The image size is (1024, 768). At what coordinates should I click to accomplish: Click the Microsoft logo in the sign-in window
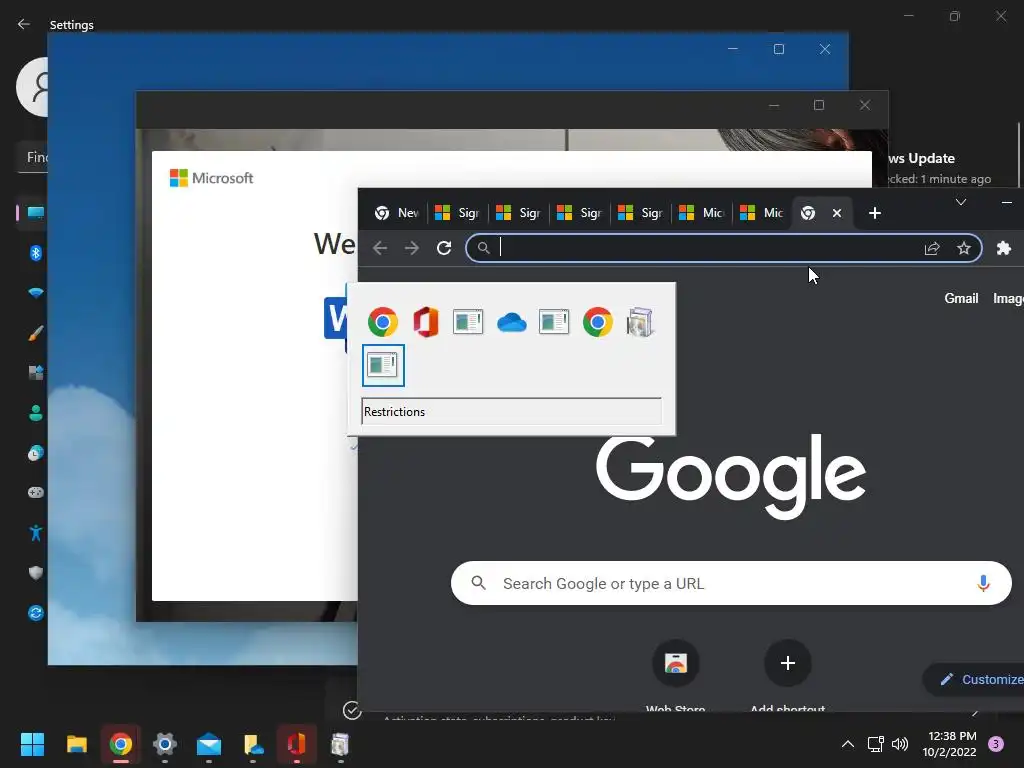[211, 178]
